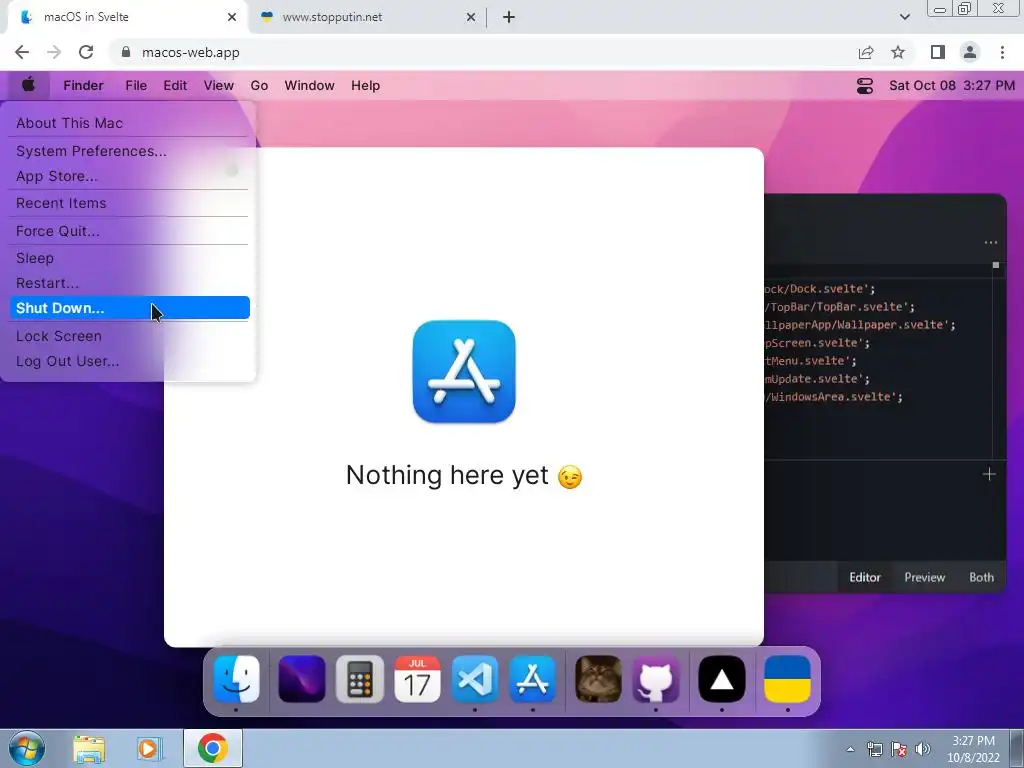Screen dimensions: 1024x768
Task: Toggle the Chrome side panel icon
Action: [938, 52]
